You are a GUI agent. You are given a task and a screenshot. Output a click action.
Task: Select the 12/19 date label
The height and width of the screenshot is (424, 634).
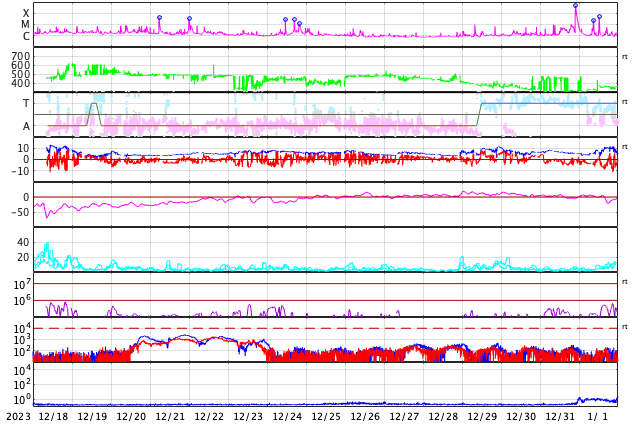92,416
